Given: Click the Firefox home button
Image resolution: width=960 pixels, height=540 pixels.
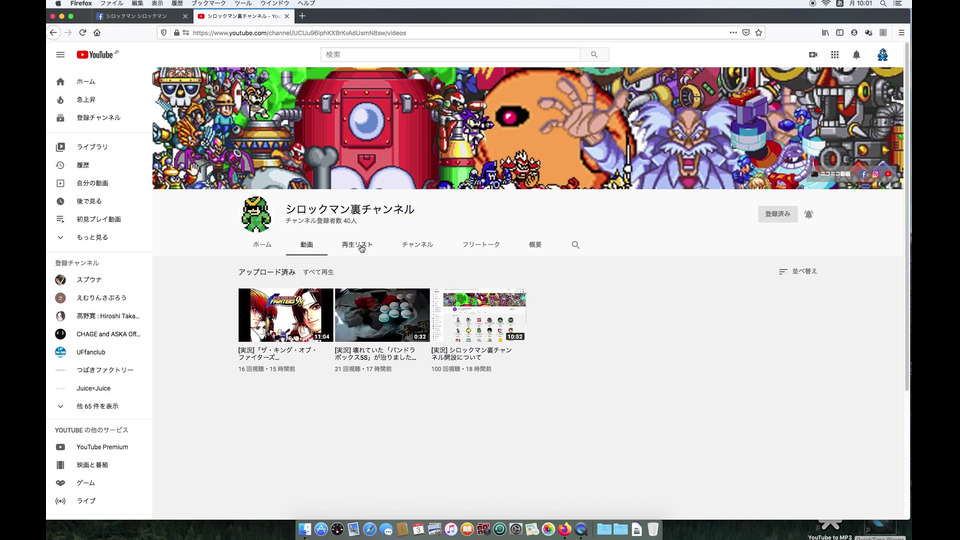Looking at the screenshot, I should pos(97,32).
